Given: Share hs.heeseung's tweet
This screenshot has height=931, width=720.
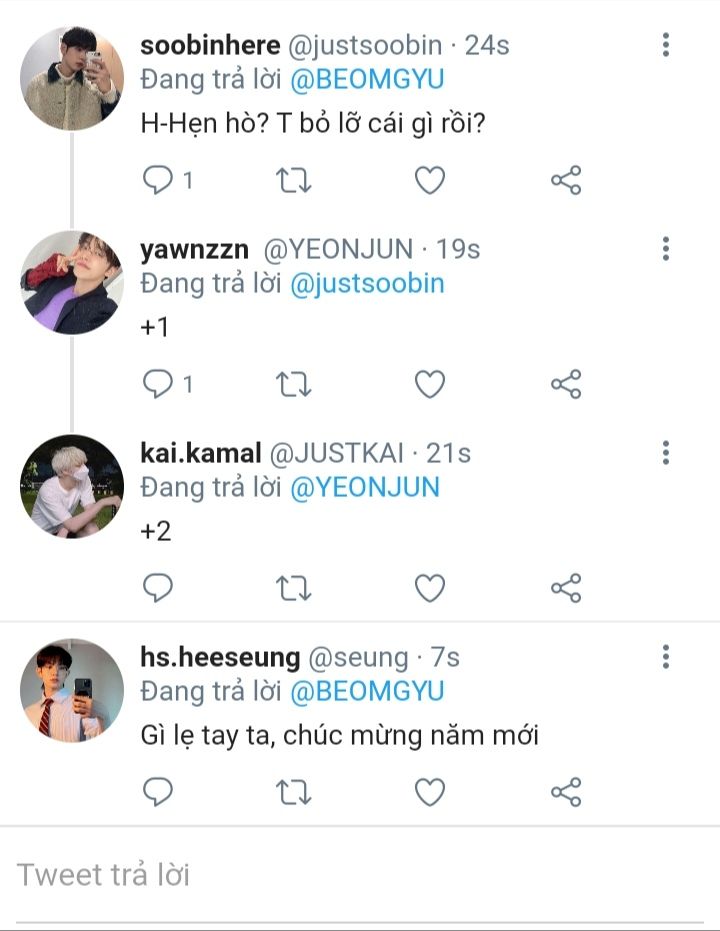Looking at the screenshot, I should [566, 792].
